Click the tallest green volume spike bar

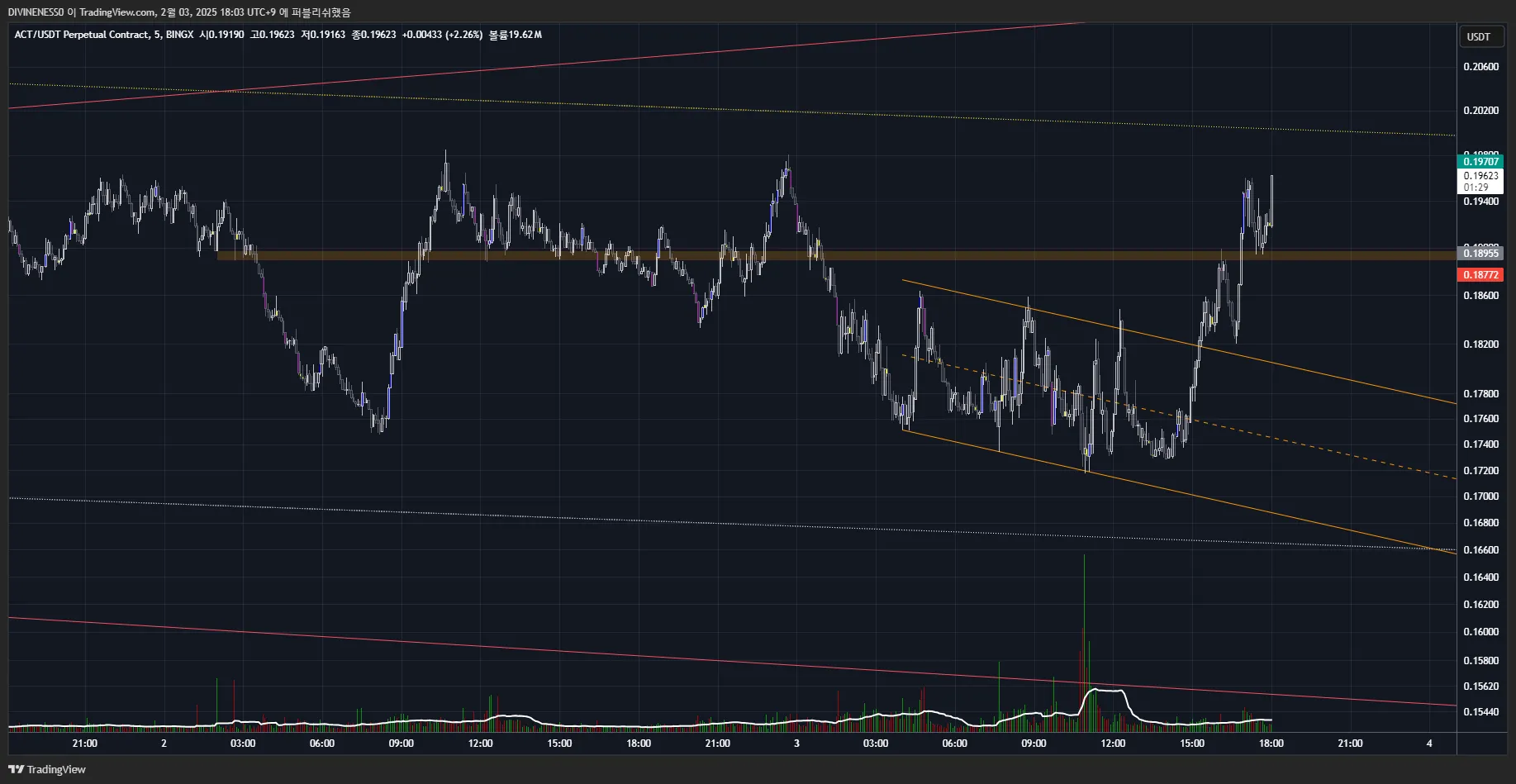1084,643
